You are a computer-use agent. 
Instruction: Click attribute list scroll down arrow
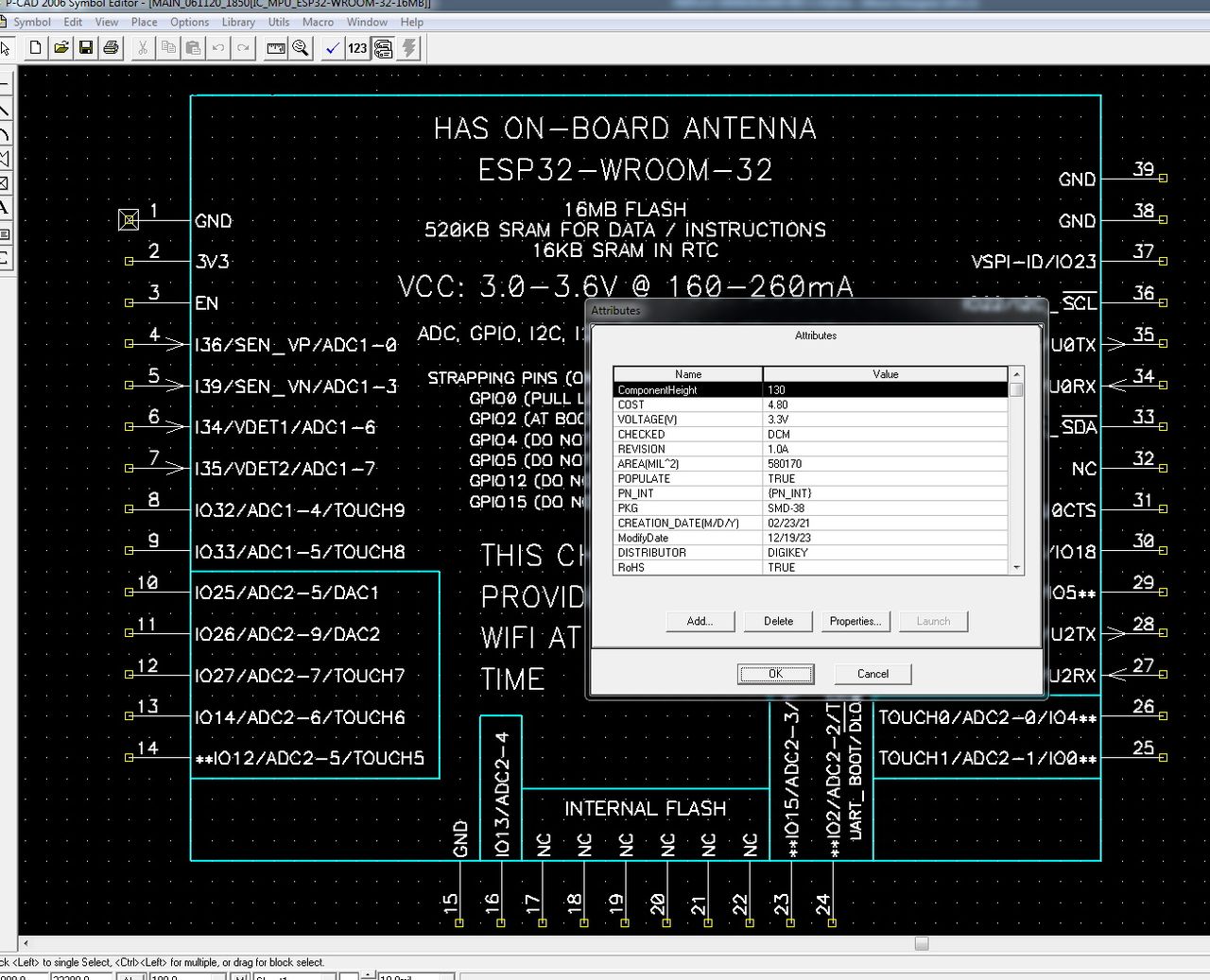(1016, 568)
